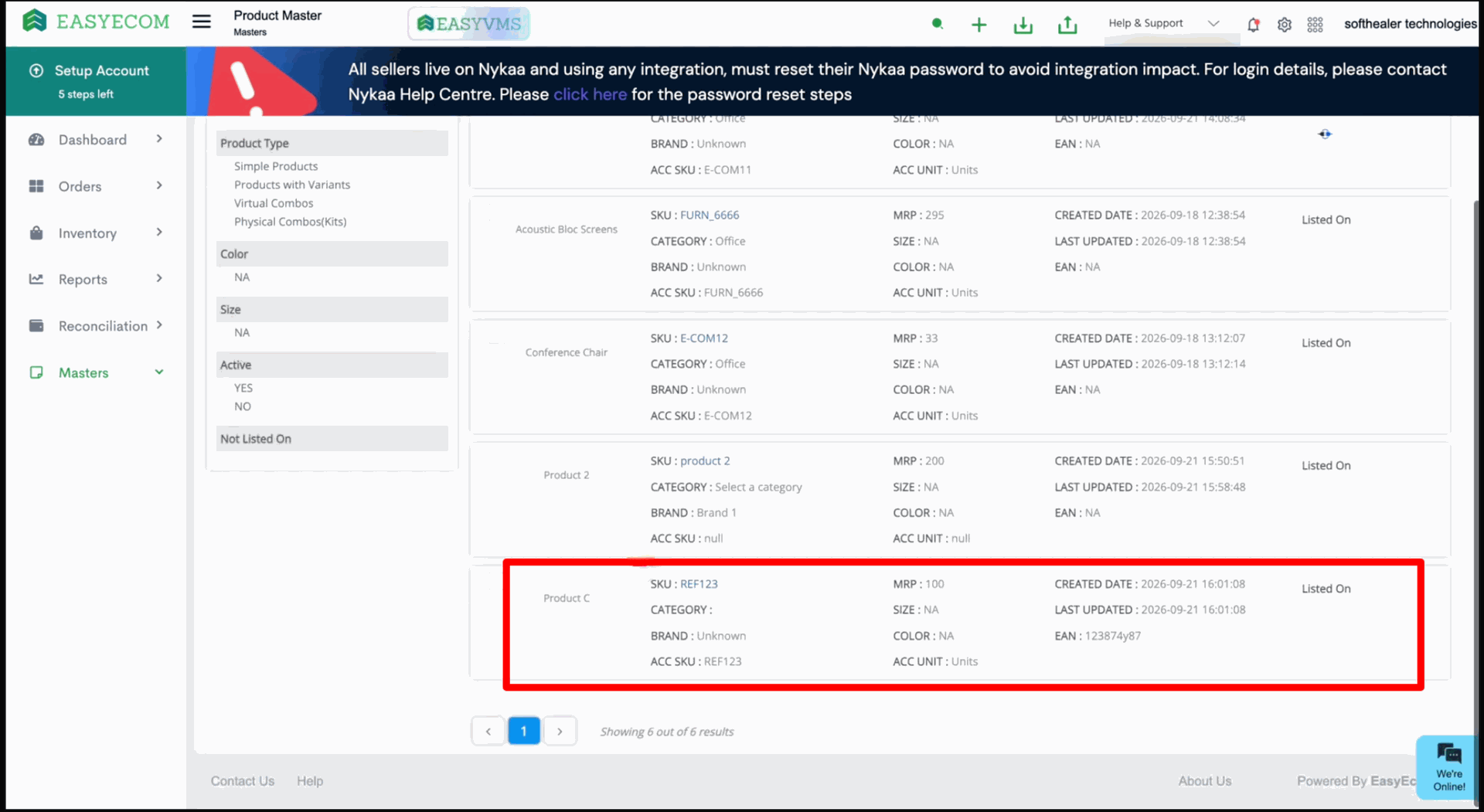
Task: Expand the Reconciliation menu chevron
Action: click(x=159, y=324)
